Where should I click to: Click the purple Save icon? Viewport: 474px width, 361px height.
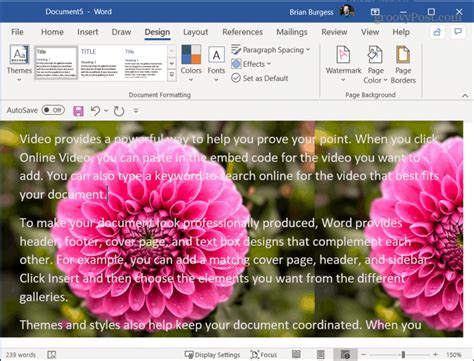click(x=78, y=111)
